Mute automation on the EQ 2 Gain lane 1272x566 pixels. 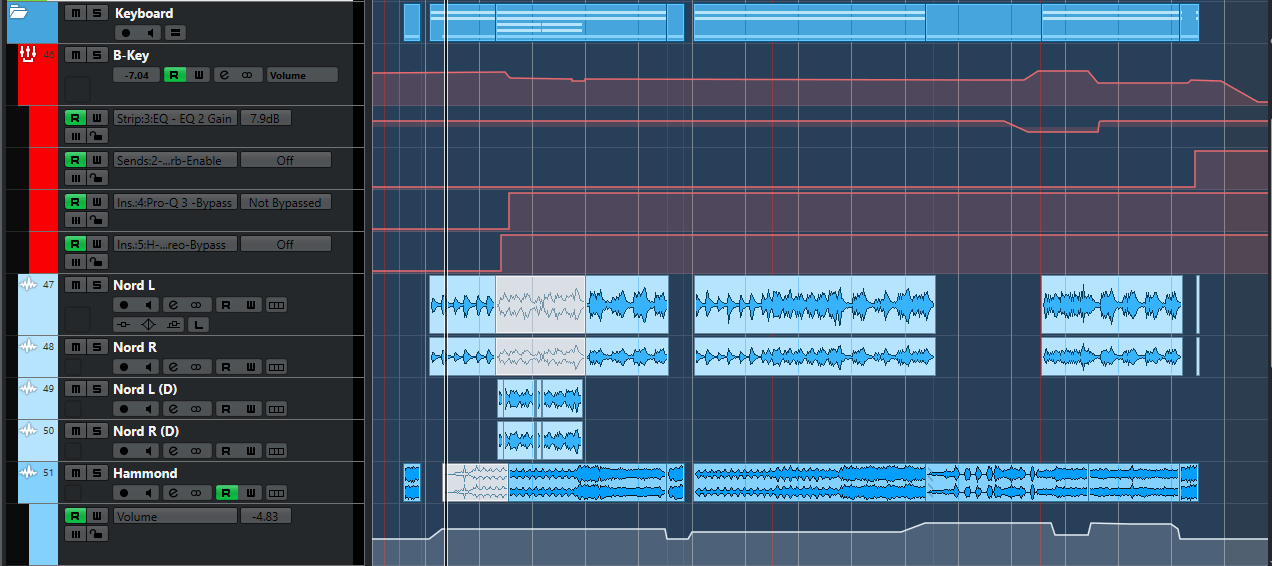click(x=75, y=135)
